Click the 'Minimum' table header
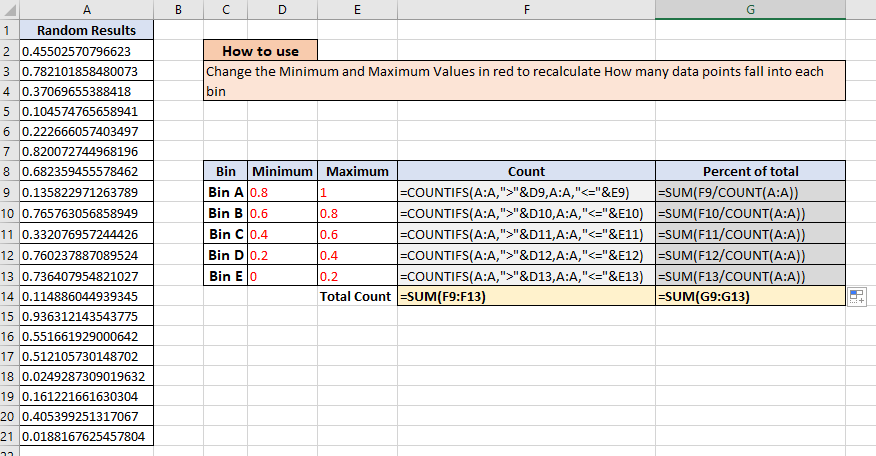Screen dimensions: 876x456 click(x=283, y=171)
